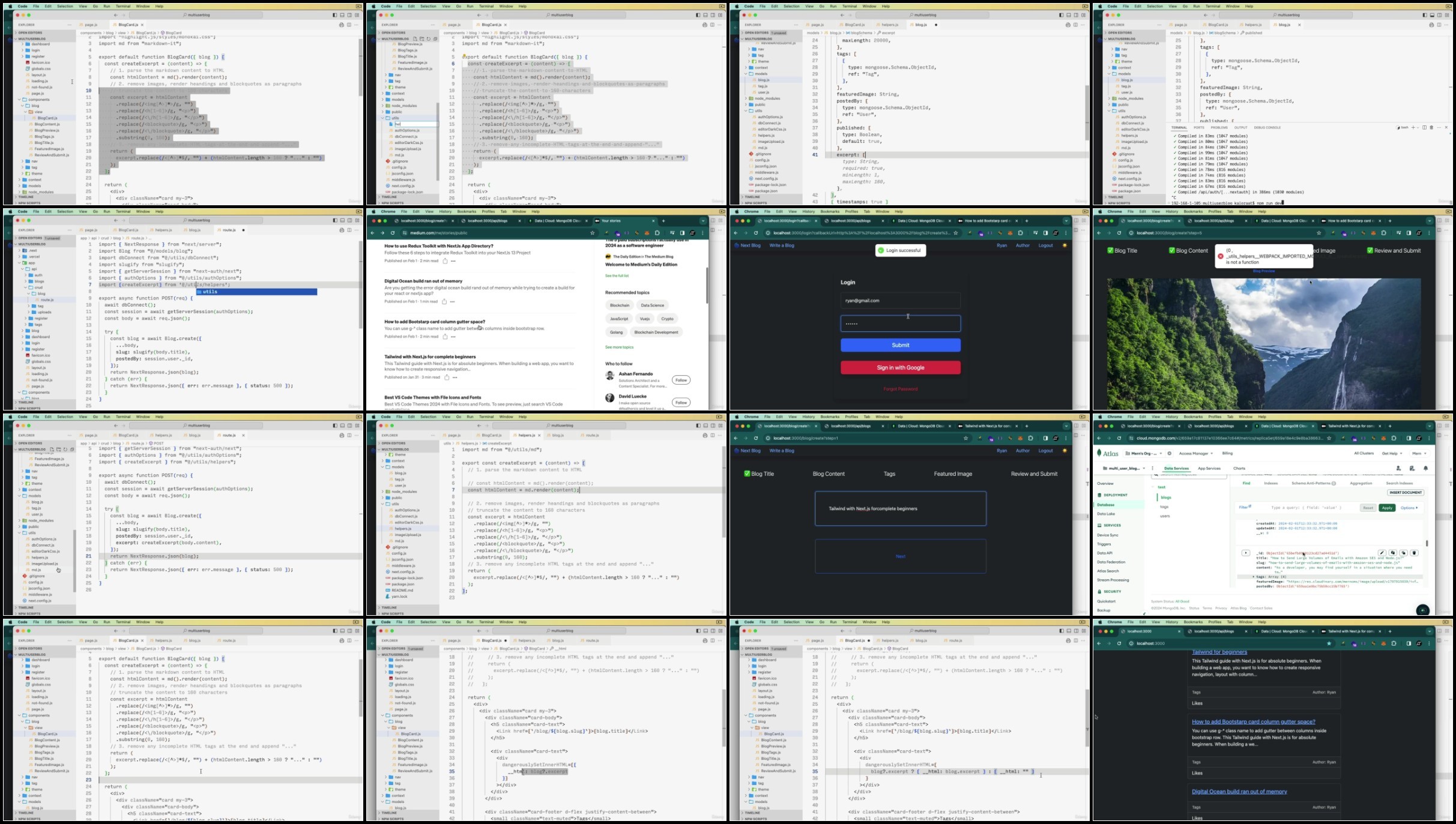Open the Atlas support chat bubble
This screenshot has width=1456, height=824.
pos(1422,610)
